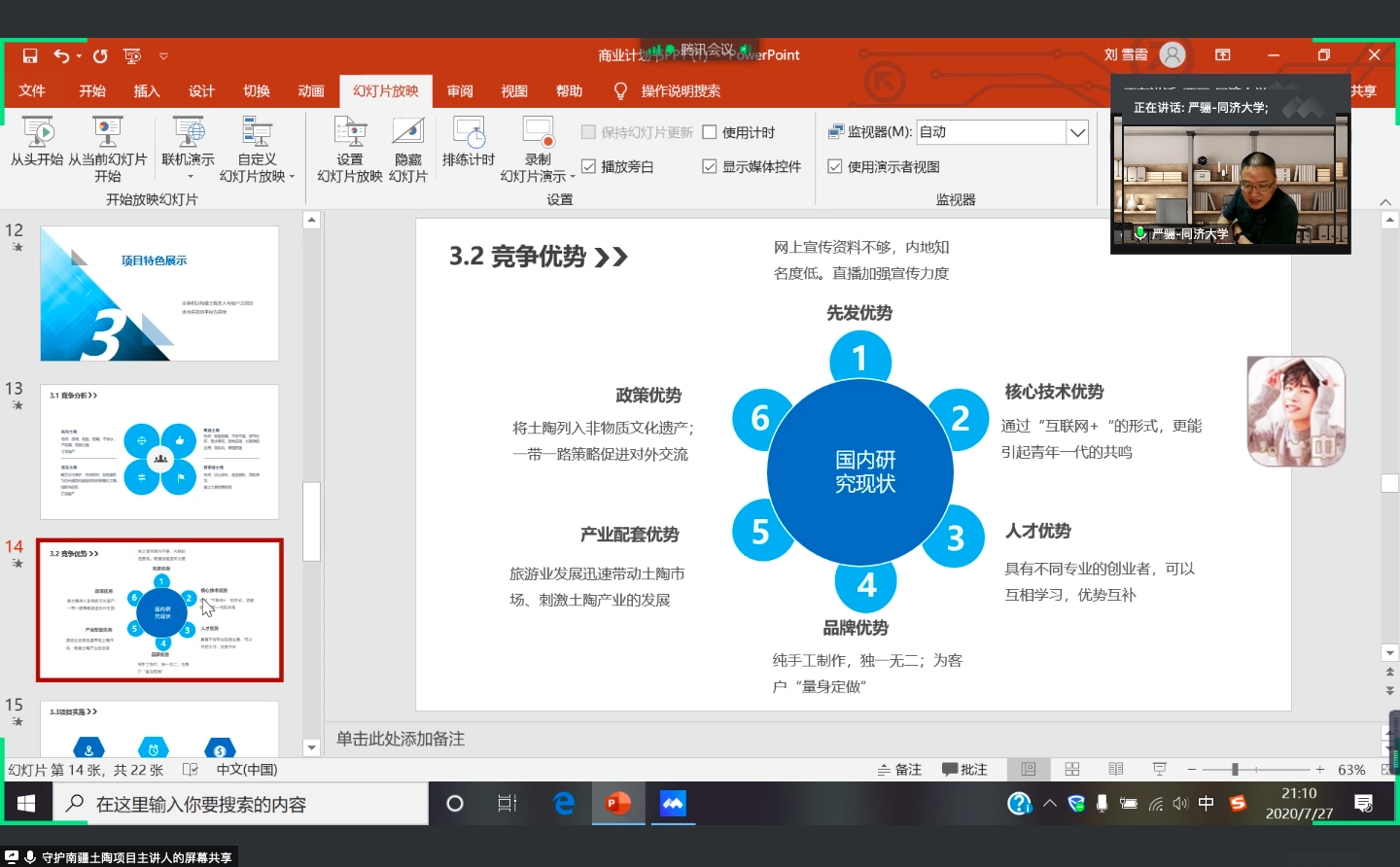1400x867 pixels.
Task: Open Reading View from status bar
Action: [1116, 770]
